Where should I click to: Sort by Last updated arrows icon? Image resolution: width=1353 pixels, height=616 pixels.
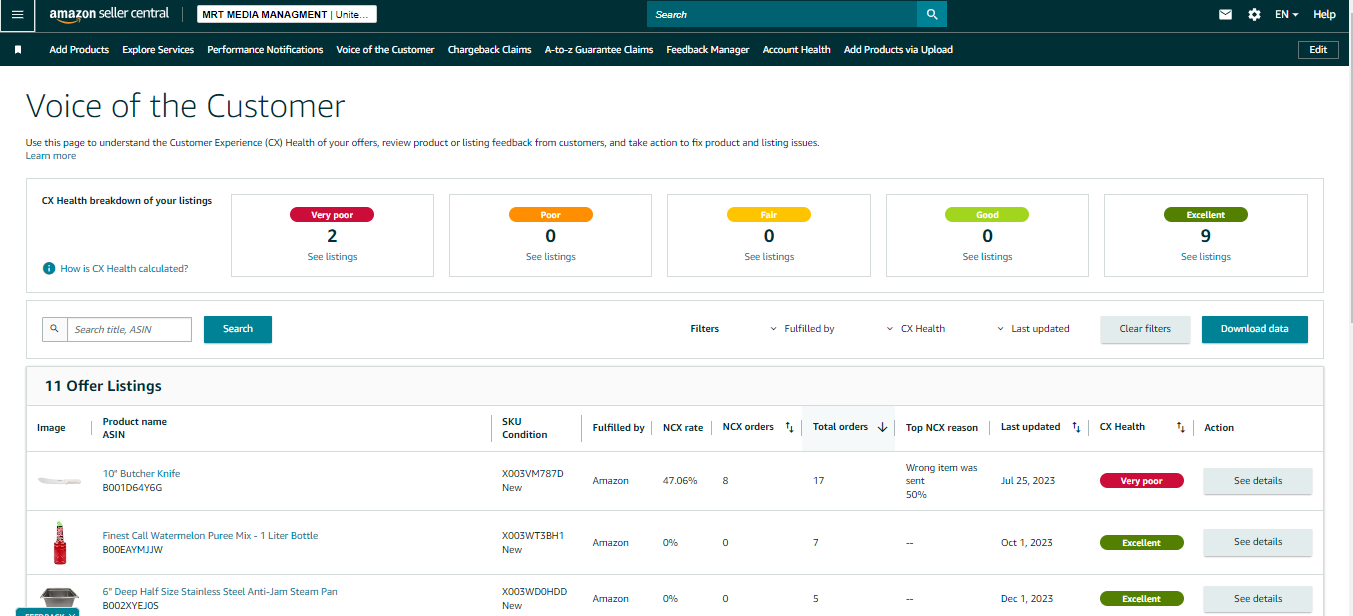pyautogui.click(x=1076, y=427)
